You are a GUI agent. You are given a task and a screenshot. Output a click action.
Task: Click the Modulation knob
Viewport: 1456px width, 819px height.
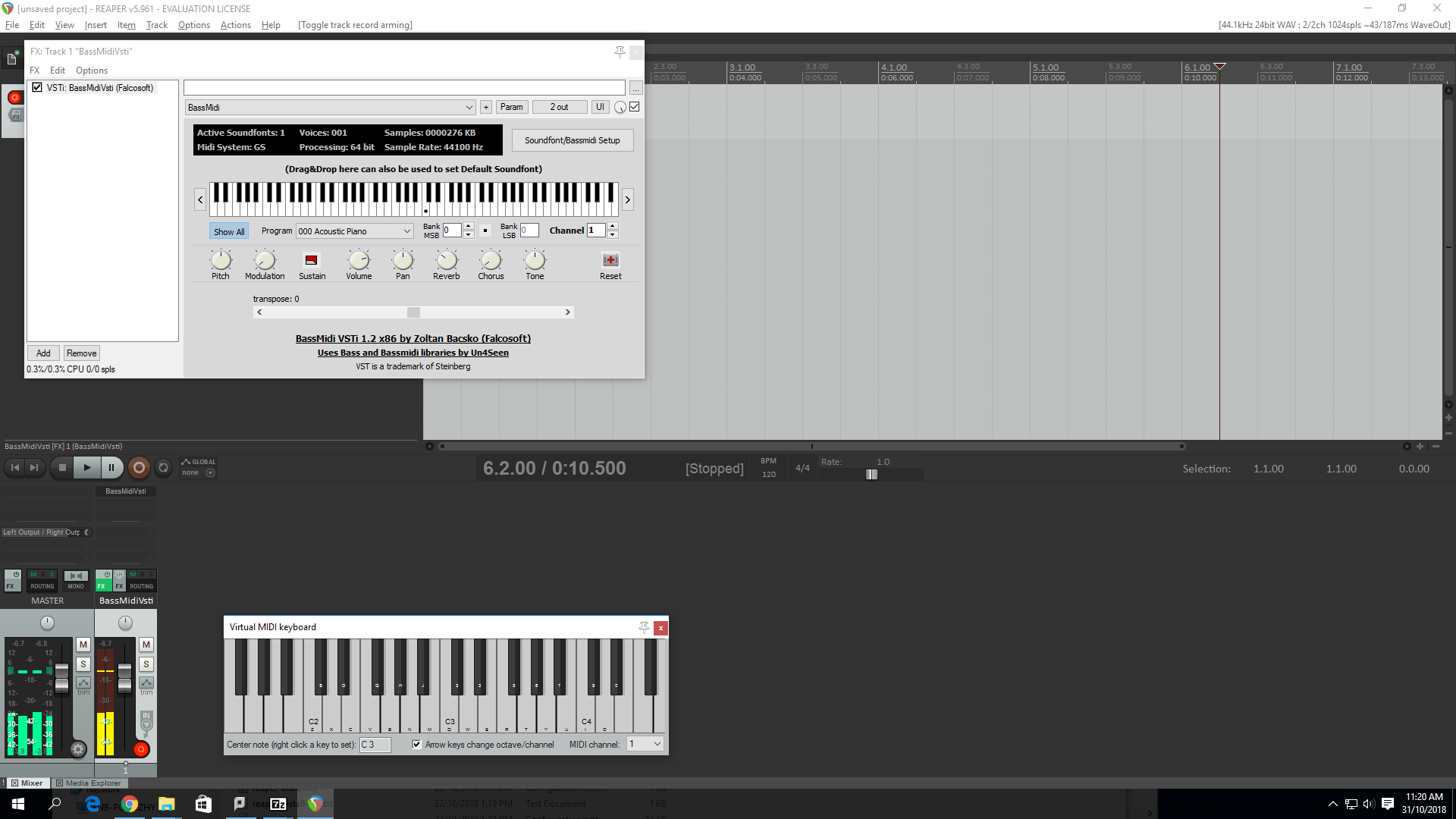coord(265,260)
